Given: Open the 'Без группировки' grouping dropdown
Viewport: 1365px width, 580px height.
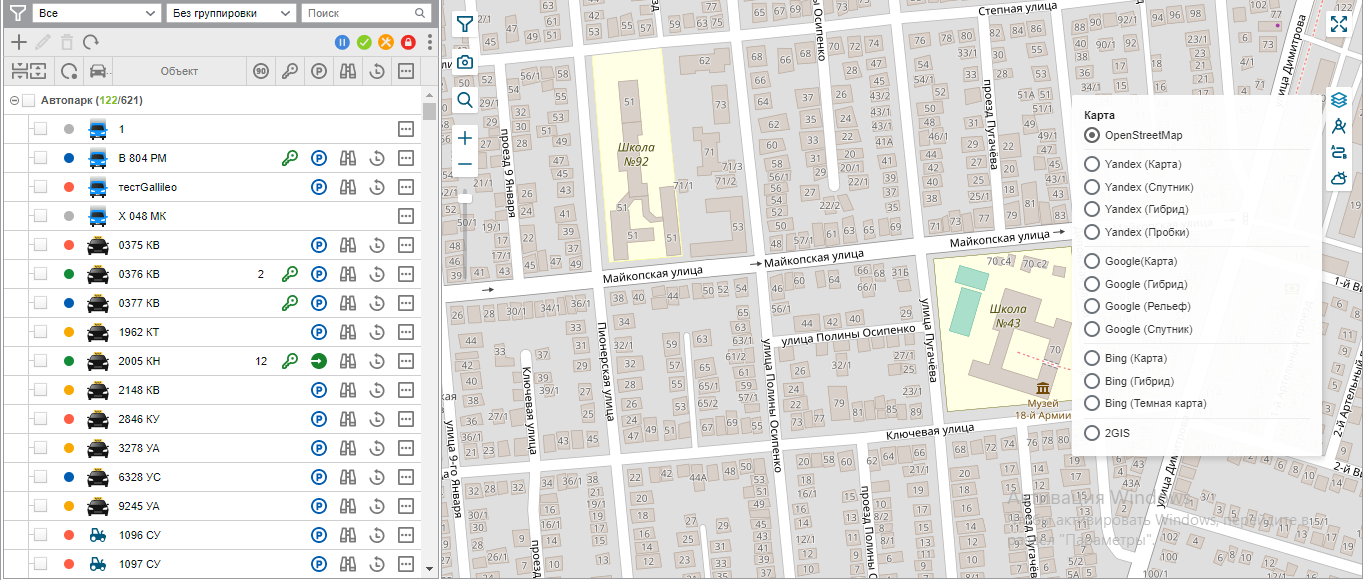Looking at the screenshot, I should click(x=231, y=13).
